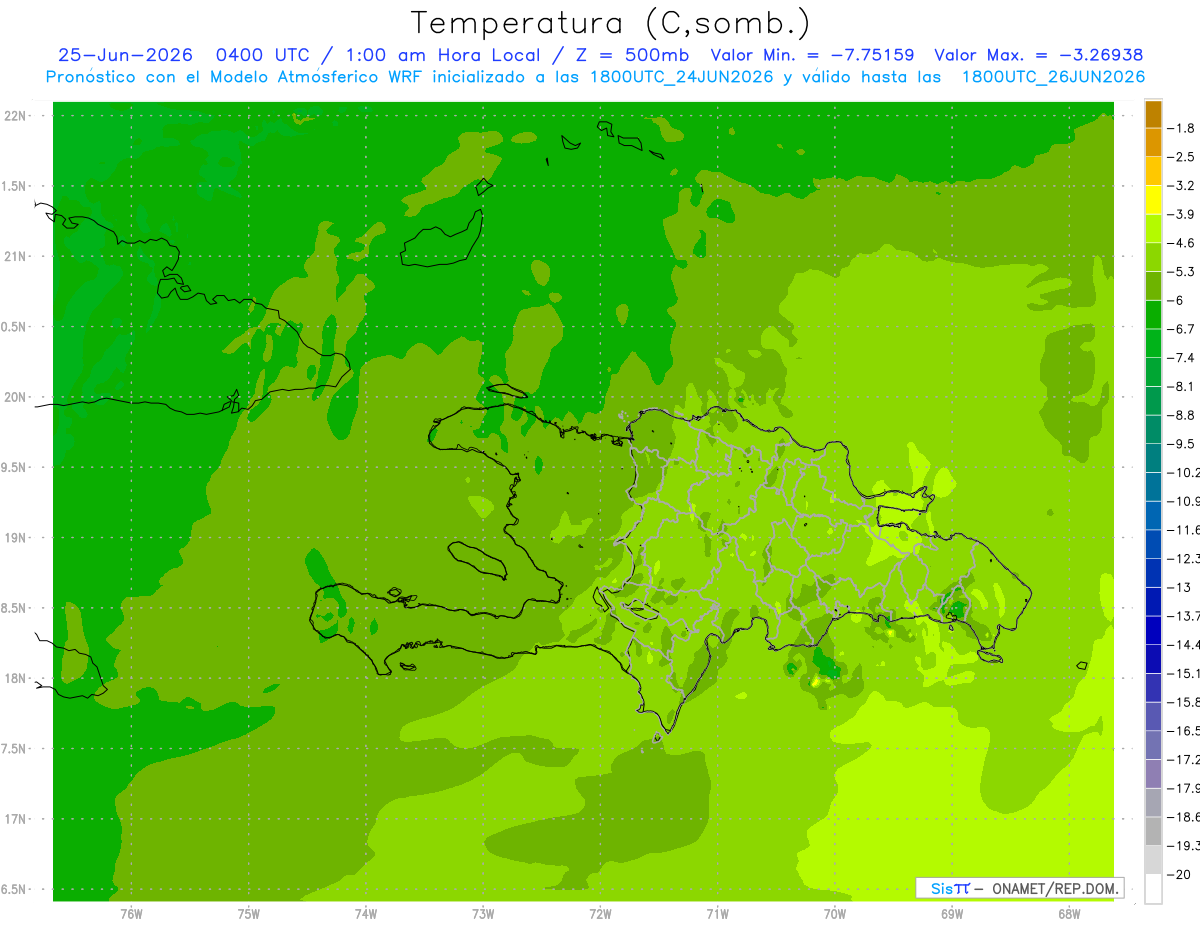Click the '21N' latitude label
The width and height of the screenshot is (1200, 927).
coord(17,256)
